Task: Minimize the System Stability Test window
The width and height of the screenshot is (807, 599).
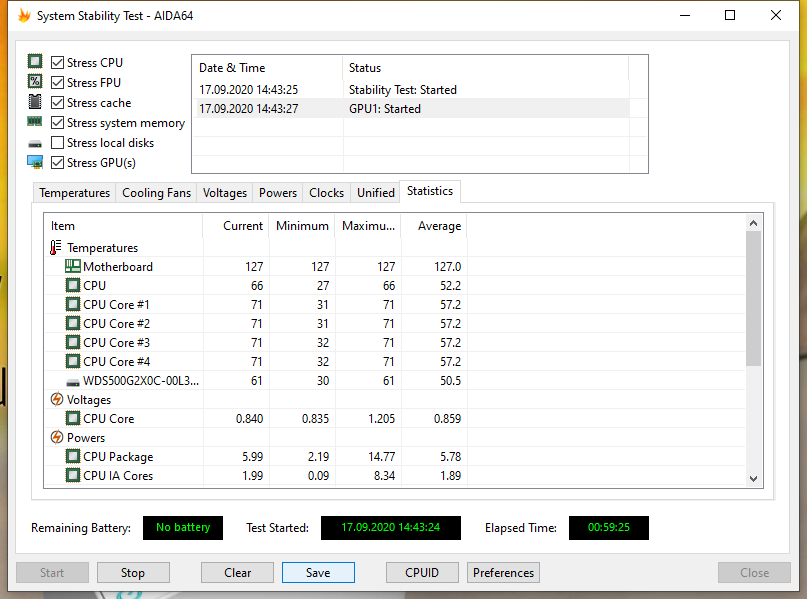Action: [x=685, y=15]
